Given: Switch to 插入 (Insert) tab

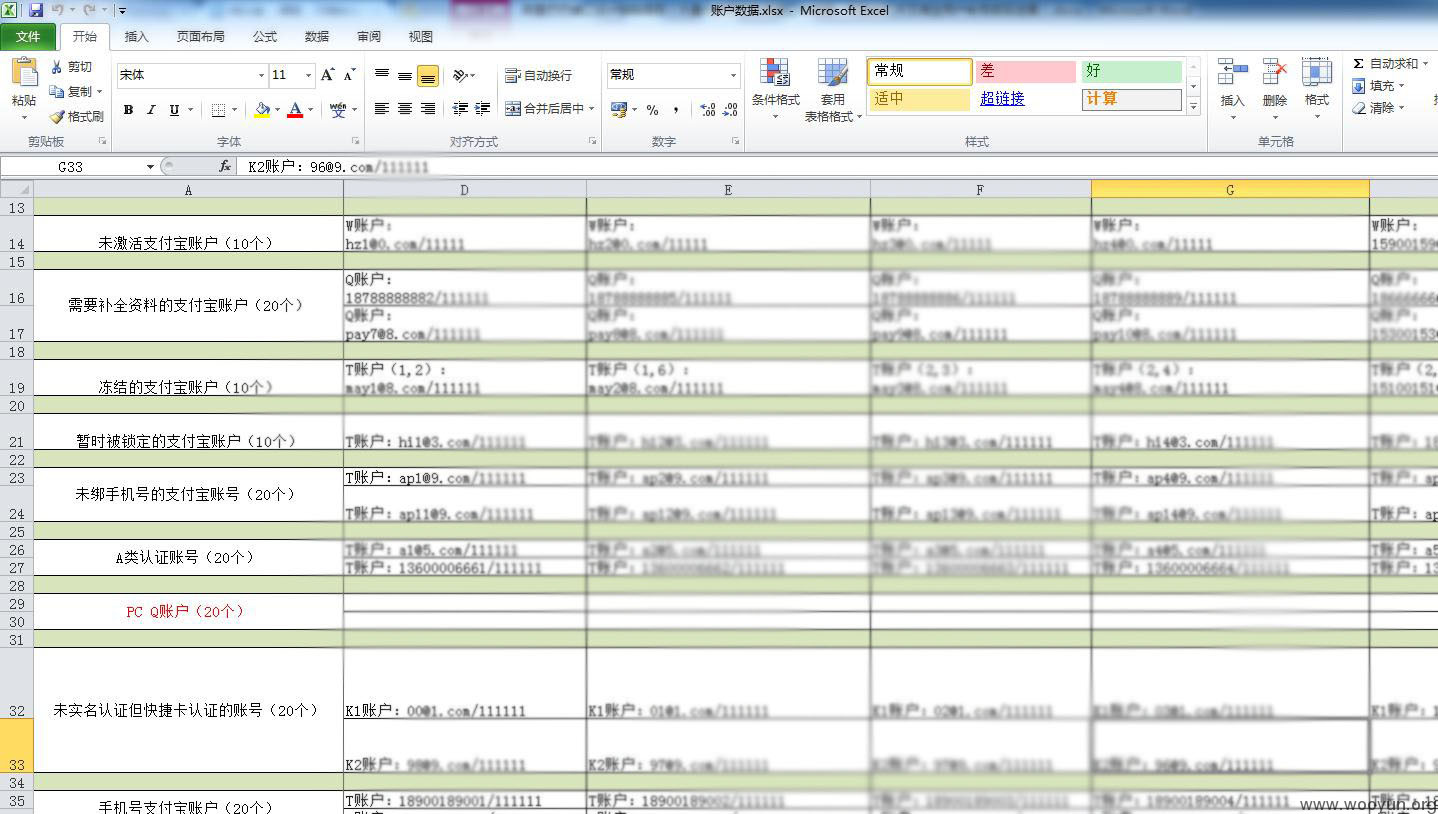Looking at the screenshot, I should point(136,37).
